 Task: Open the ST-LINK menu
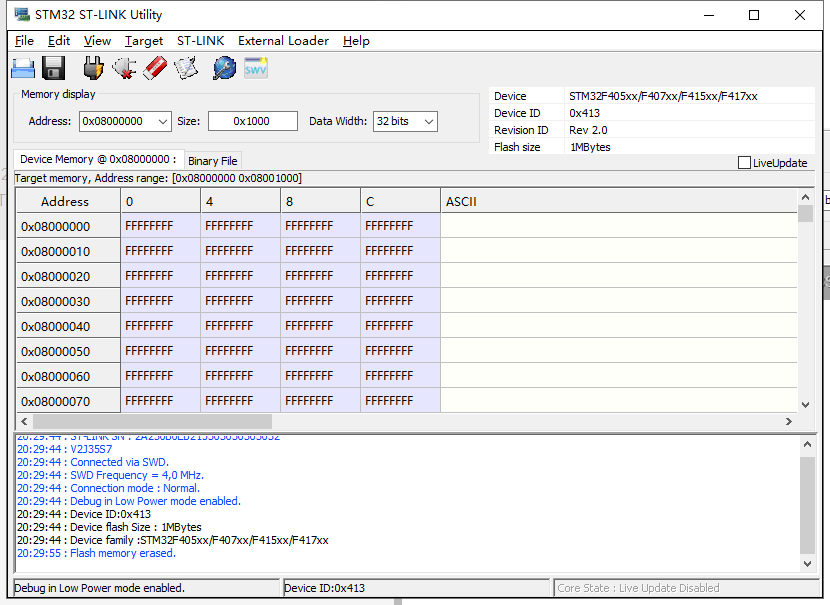pyautogui.click(x=199, y=41)
